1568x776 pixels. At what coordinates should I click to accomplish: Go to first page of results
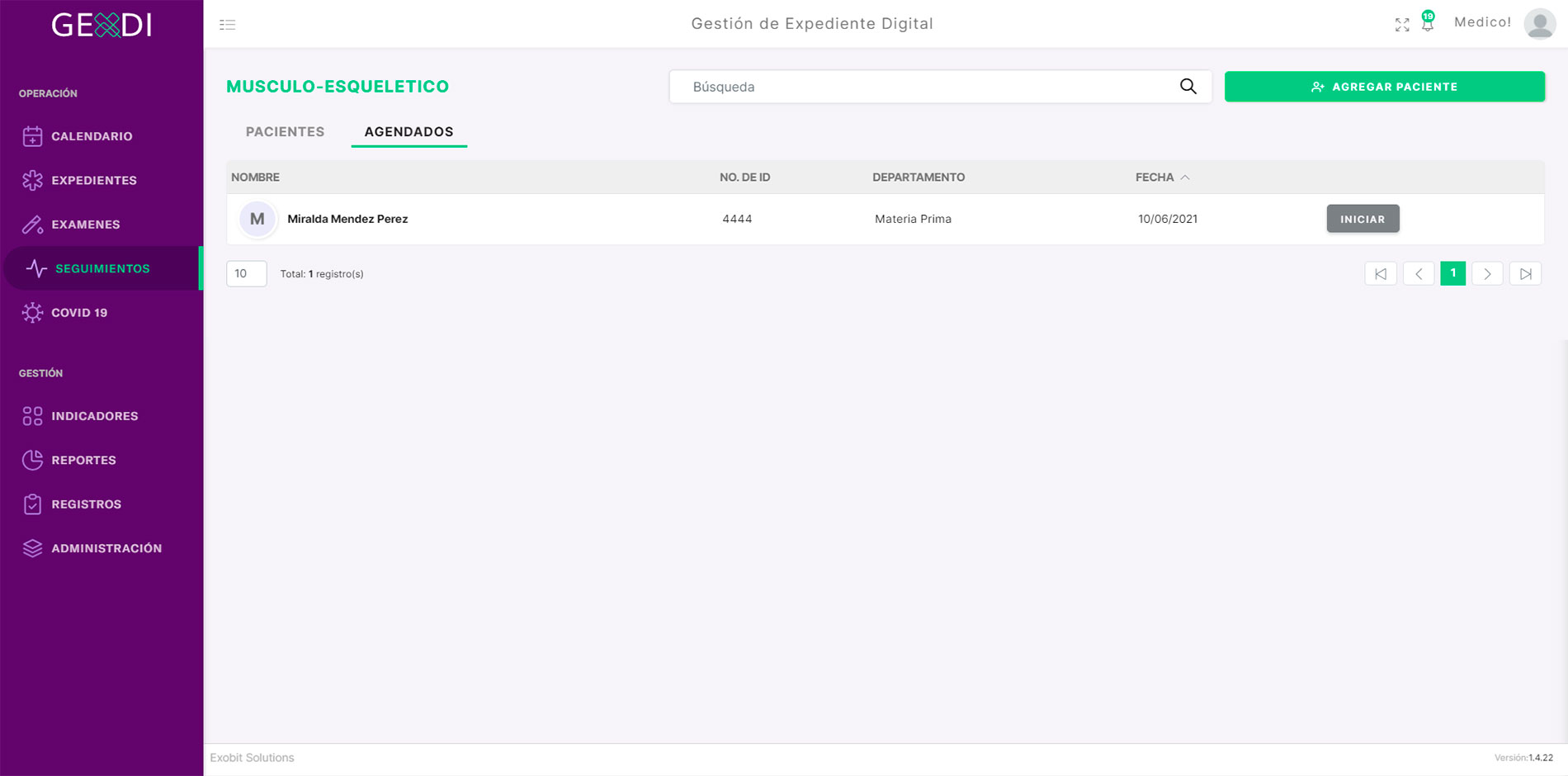pos(1381,274)
